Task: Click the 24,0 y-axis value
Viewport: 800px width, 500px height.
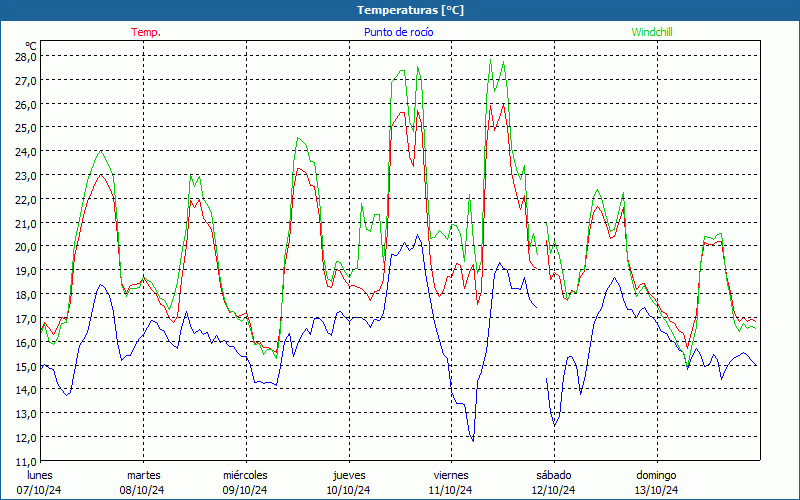Action: (x=25, y=152)
